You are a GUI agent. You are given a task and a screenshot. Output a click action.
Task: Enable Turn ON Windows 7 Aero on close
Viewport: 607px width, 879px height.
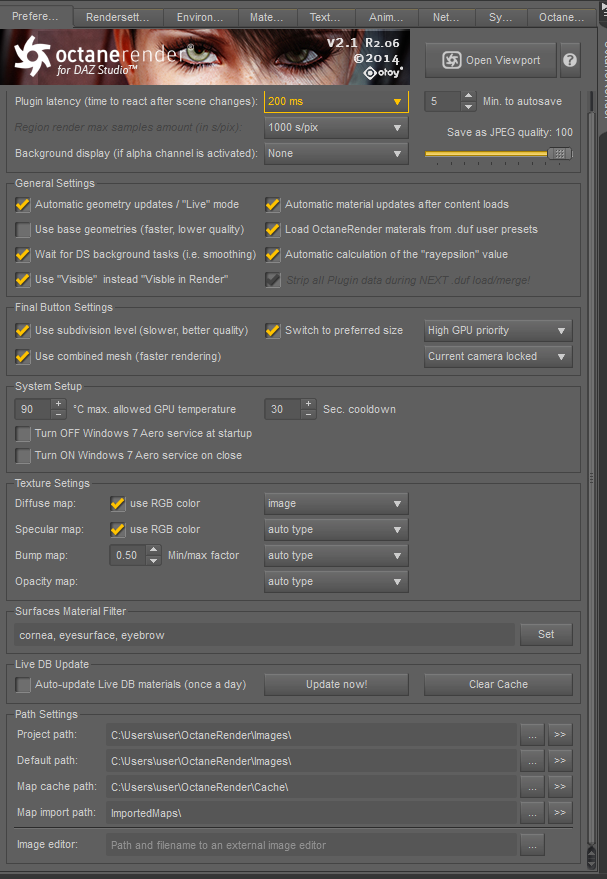pos(23,456)
